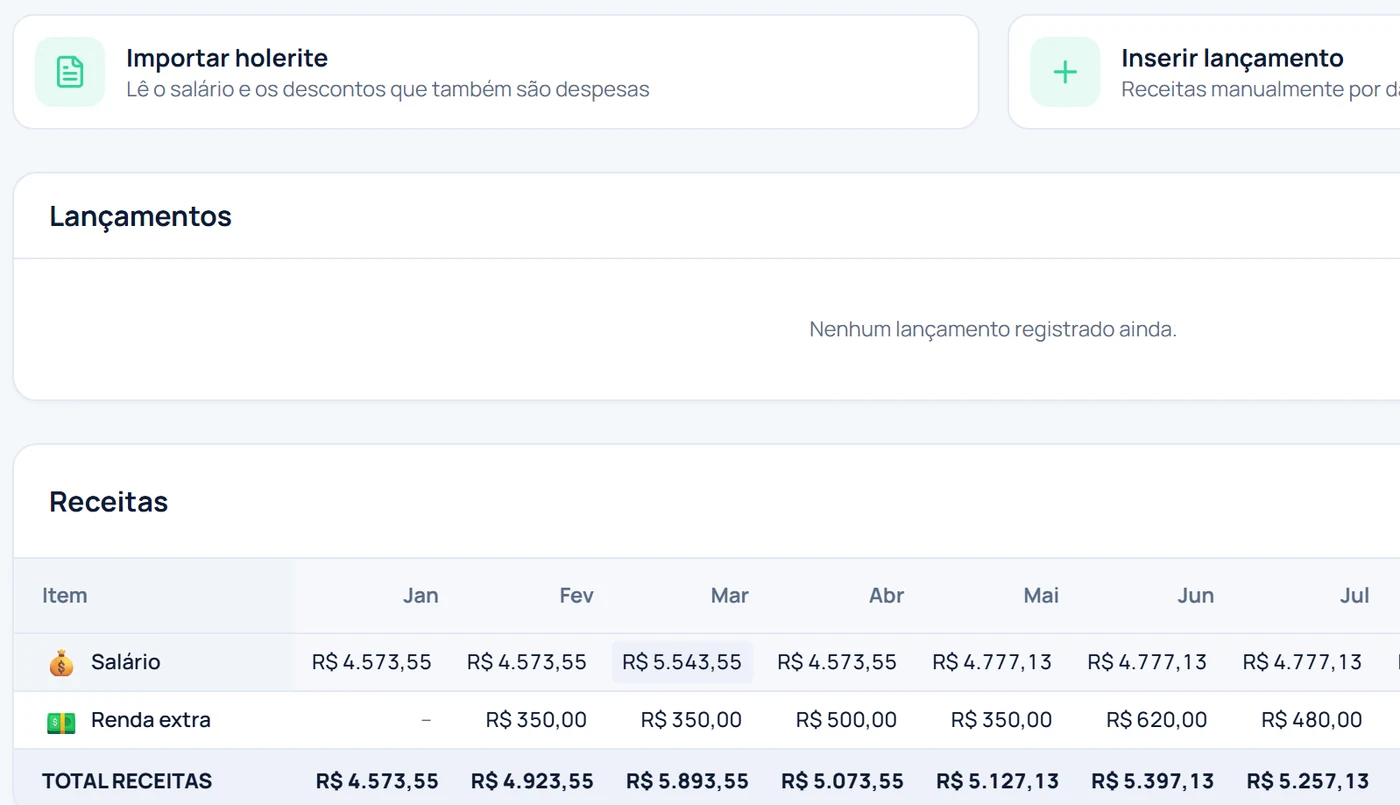This screenshot has width=1400, height=805.
Task: Select the Salário row label
Action: 126,662
